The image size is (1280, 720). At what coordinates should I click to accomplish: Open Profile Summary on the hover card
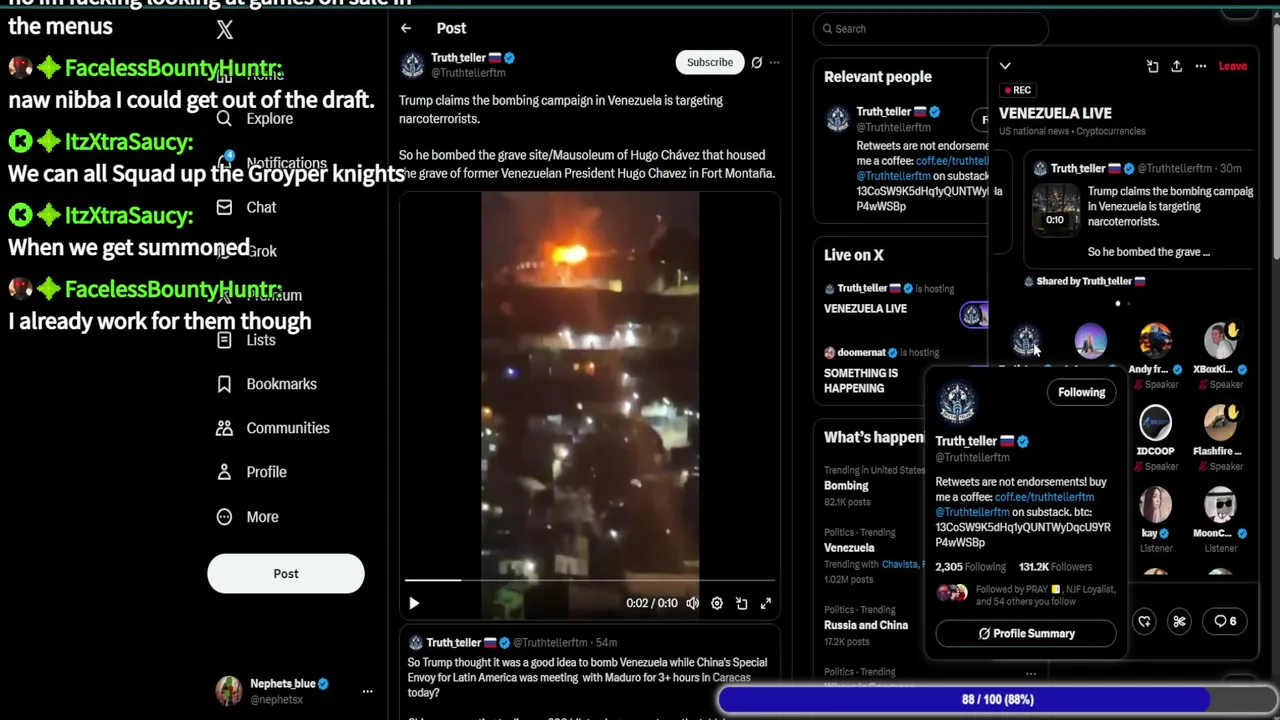(x=1026, y=633)
